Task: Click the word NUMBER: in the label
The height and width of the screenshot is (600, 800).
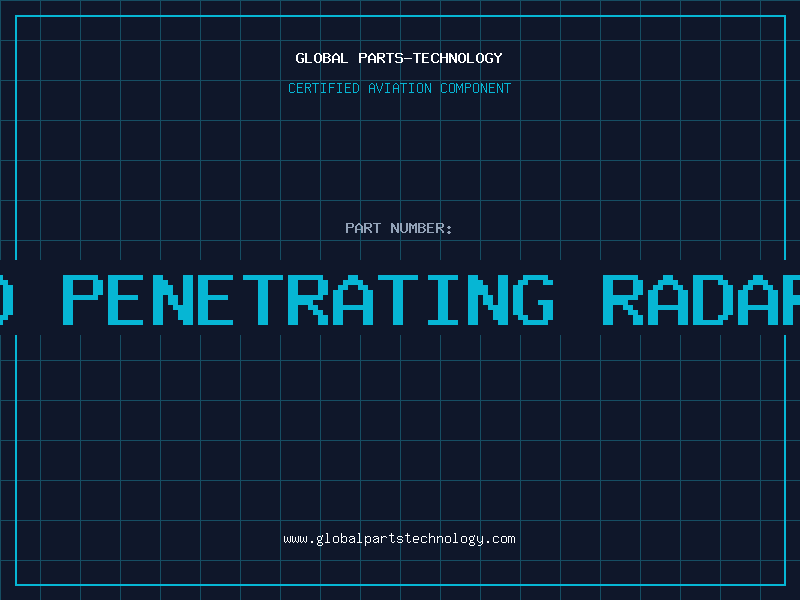Action: (421, 228)
